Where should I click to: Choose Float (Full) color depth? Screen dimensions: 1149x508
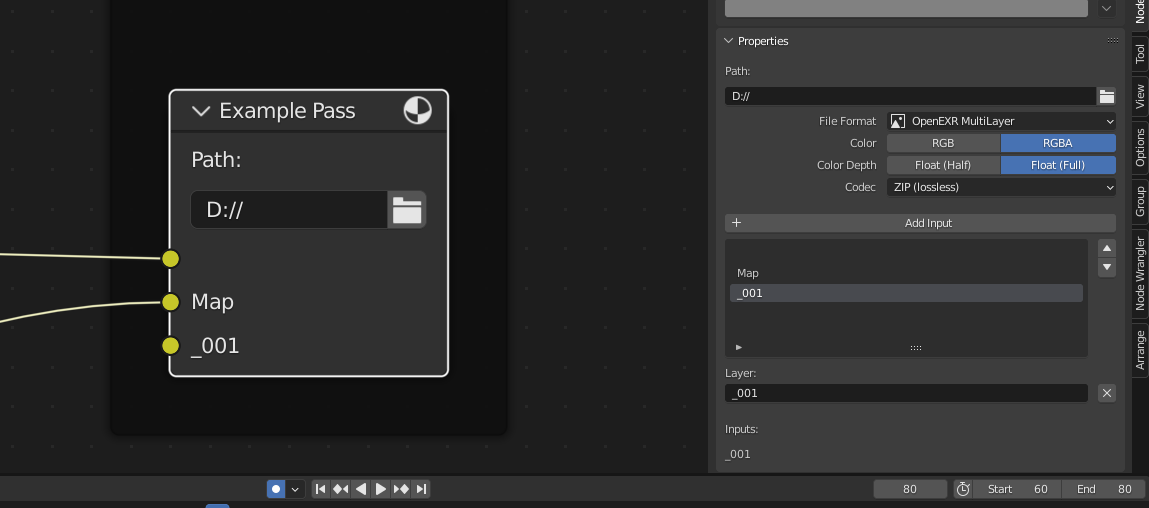pyautogui.click(x=1058, y=165)
